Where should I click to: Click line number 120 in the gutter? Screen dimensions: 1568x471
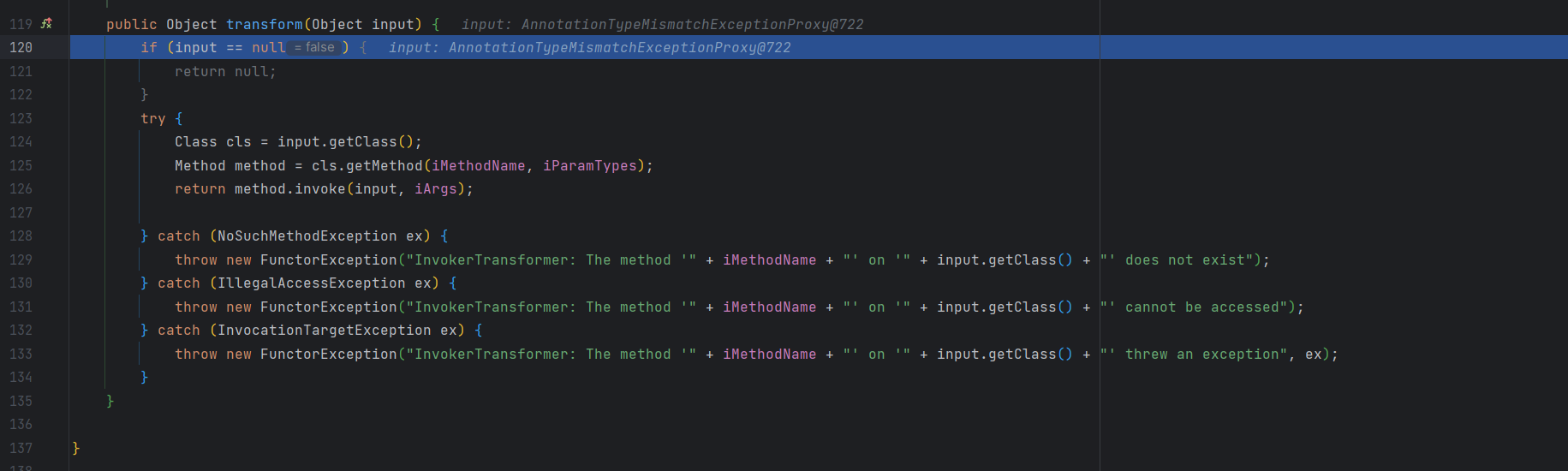click(x=21, y=48)
